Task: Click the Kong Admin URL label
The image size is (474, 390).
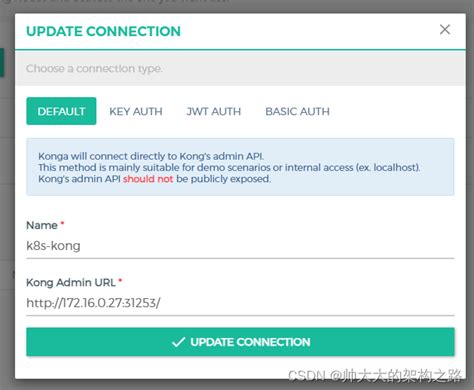Action: point(71,283)
